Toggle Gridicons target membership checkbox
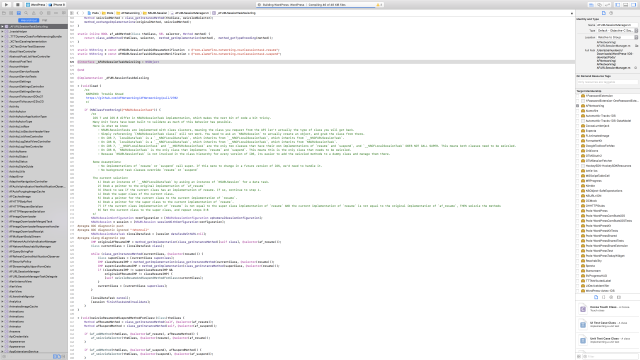Screen dimensions: 640x360 pyautogui.click(x=578, y=151)
